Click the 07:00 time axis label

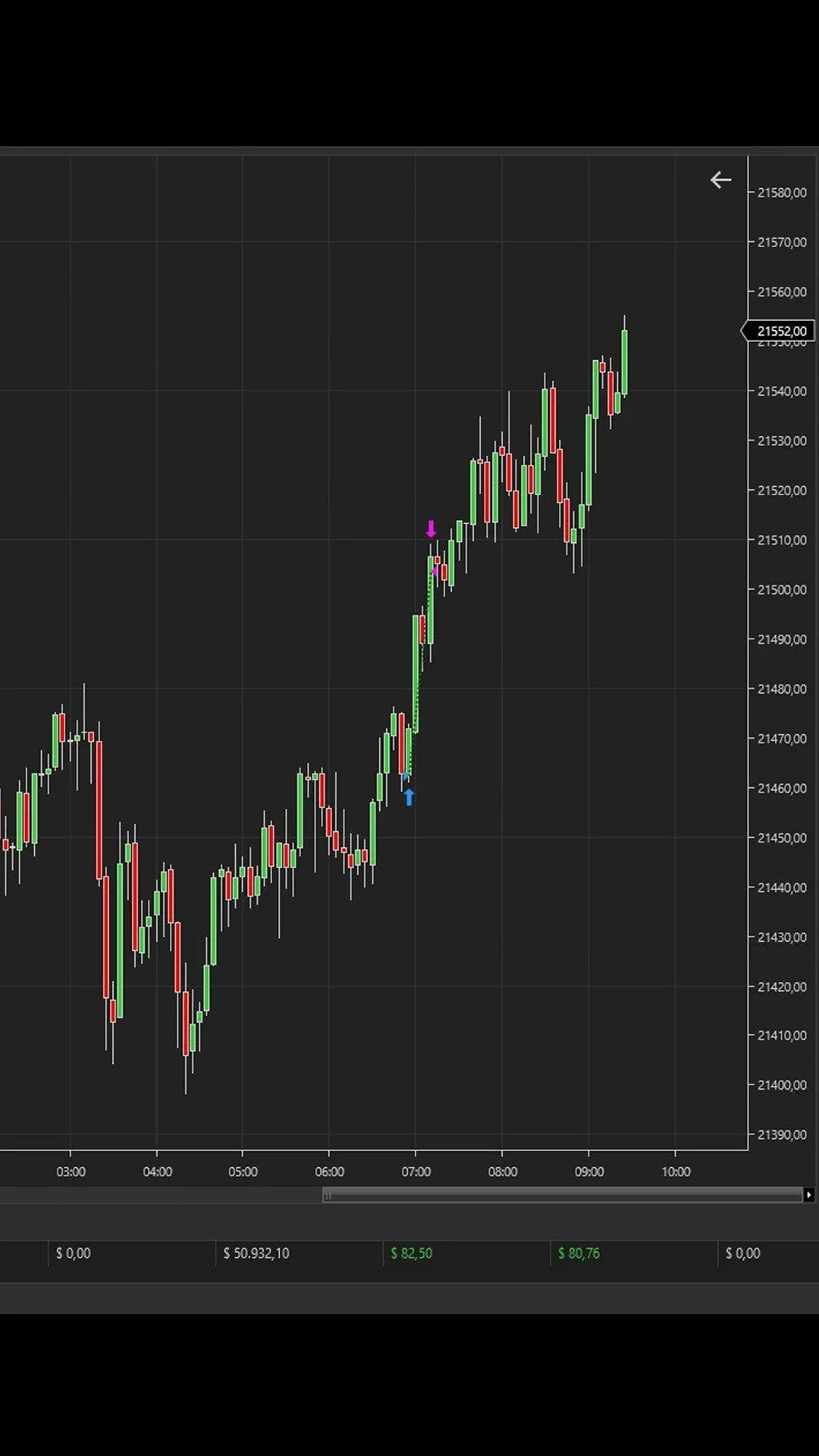(x=416, y=1172)
